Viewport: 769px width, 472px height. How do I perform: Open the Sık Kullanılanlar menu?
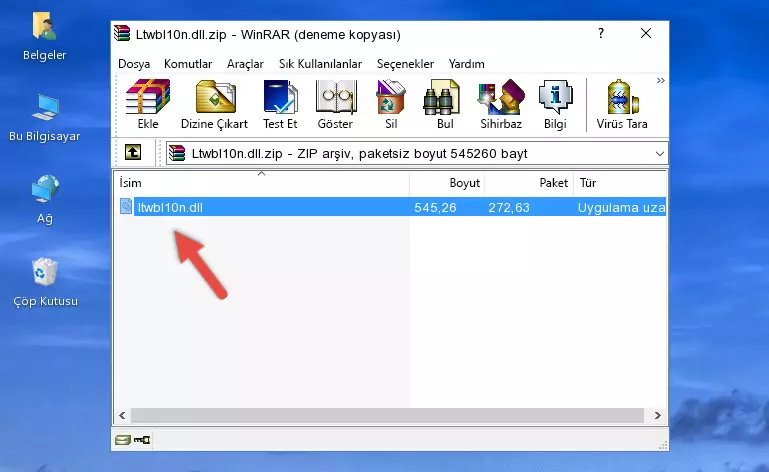coord(320,64)
